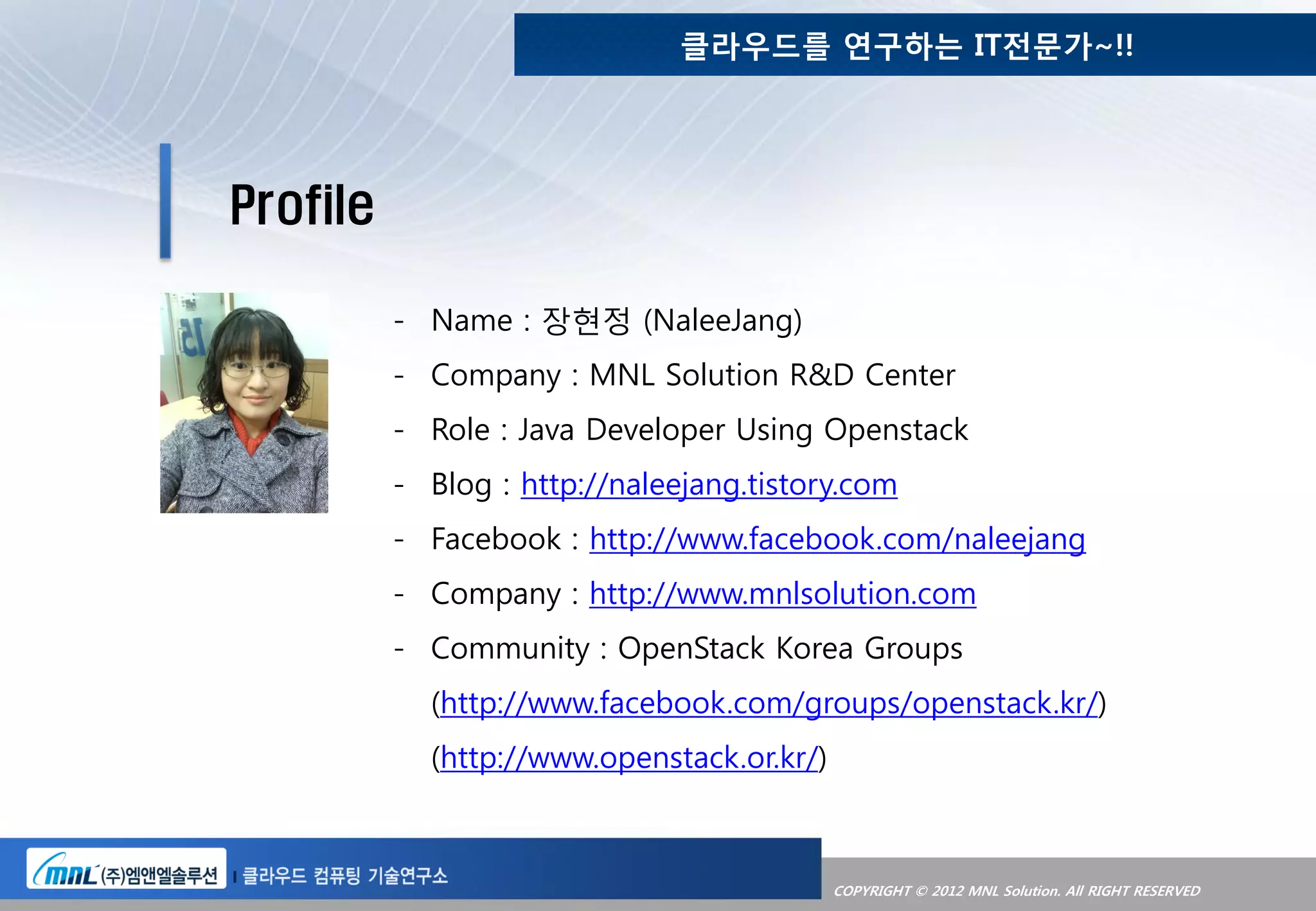Click the profile photo thumbnail

pyautogui.click(x=244, y=403)
